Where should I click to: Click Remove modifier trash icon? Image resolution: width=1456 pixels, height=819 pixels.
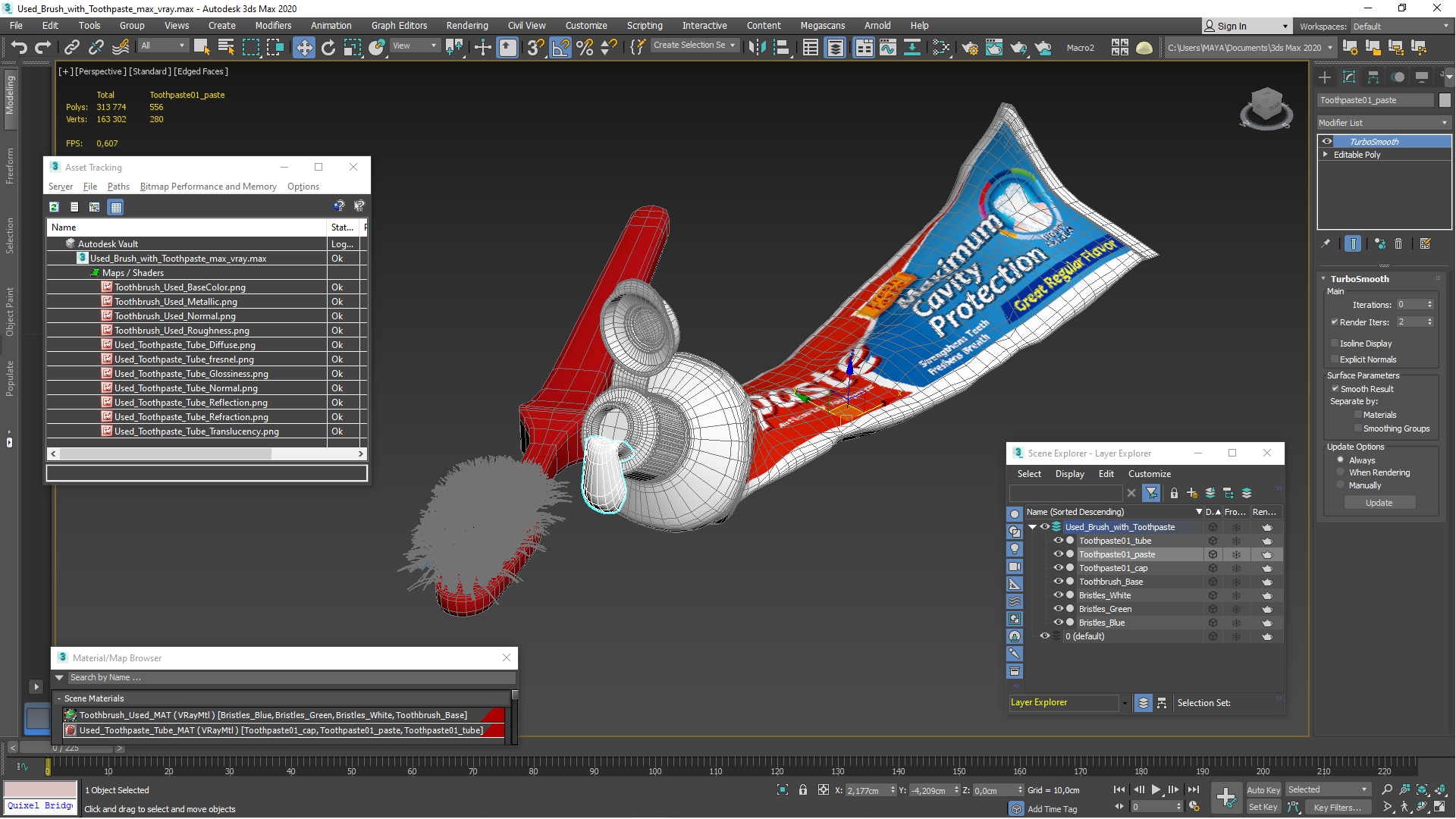click(x=1398, y=243)
